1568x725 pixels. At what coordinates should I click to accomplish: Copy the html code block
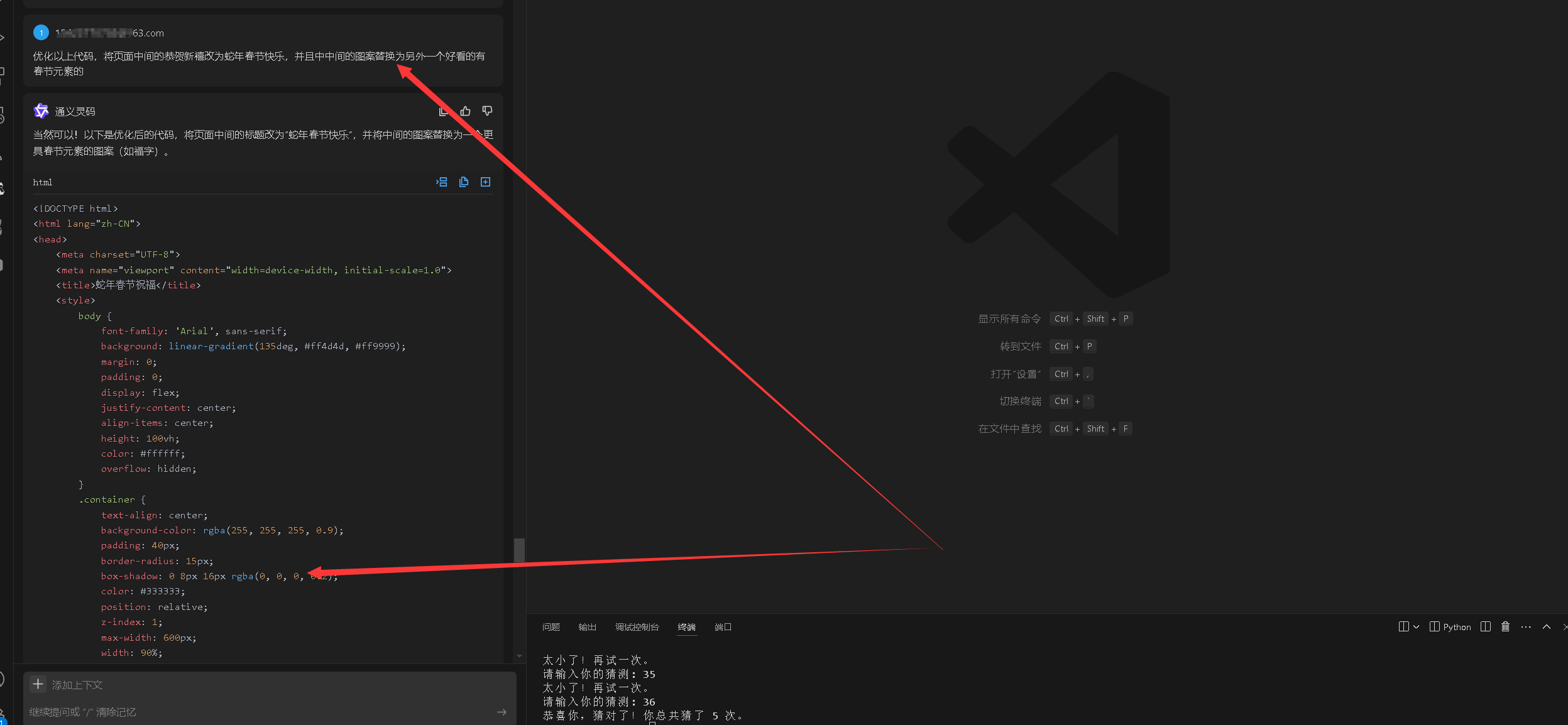tap(464, 182)
